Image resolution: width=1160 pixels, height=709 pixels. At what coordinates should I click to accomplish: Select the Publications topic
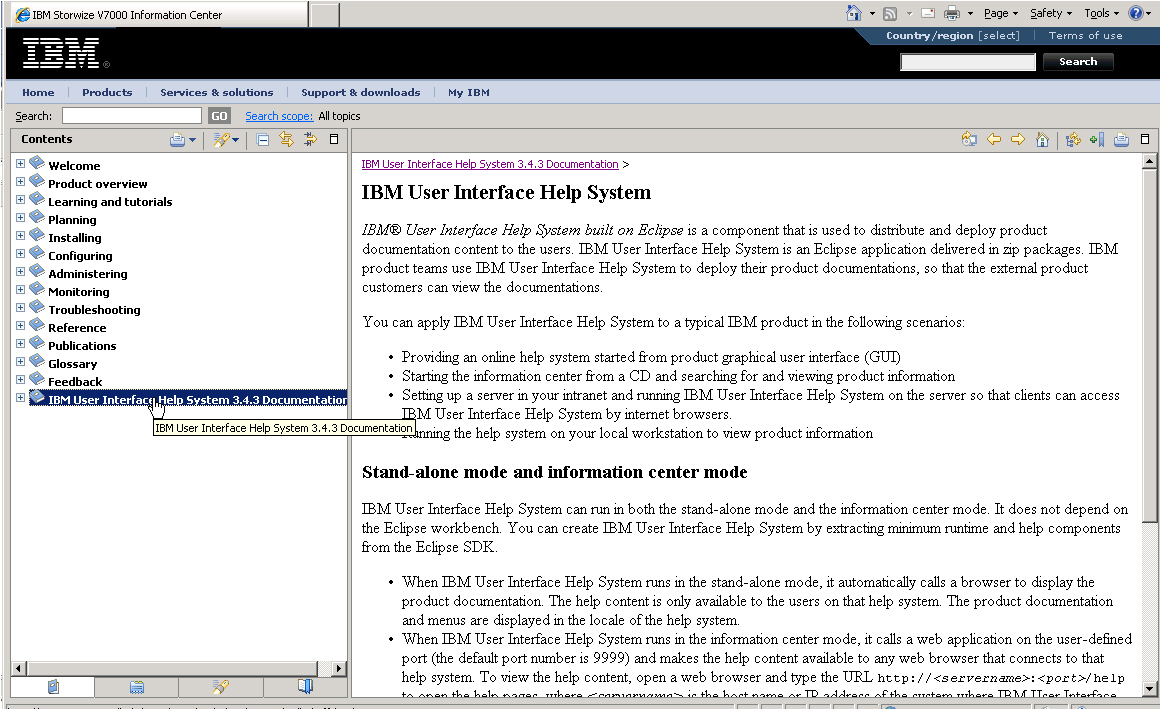82,346
